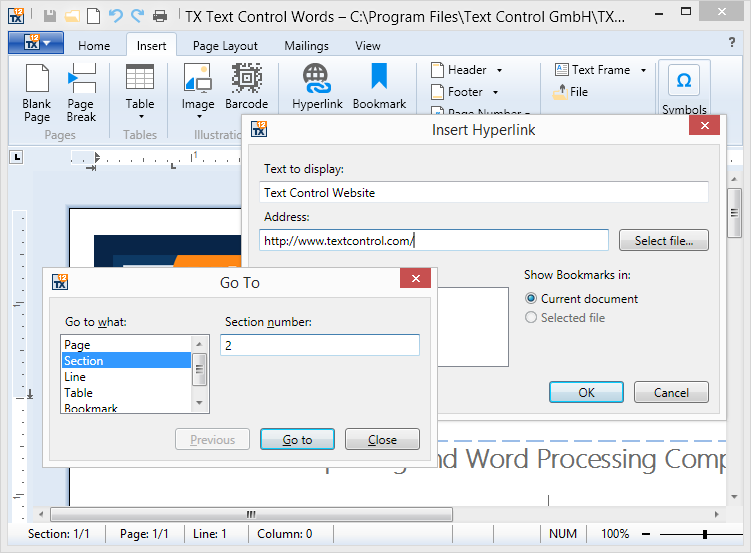The width and height of the screenshot is (751, 553).
Task: Open the Mailings tab
Action: (x=306, y=46)
